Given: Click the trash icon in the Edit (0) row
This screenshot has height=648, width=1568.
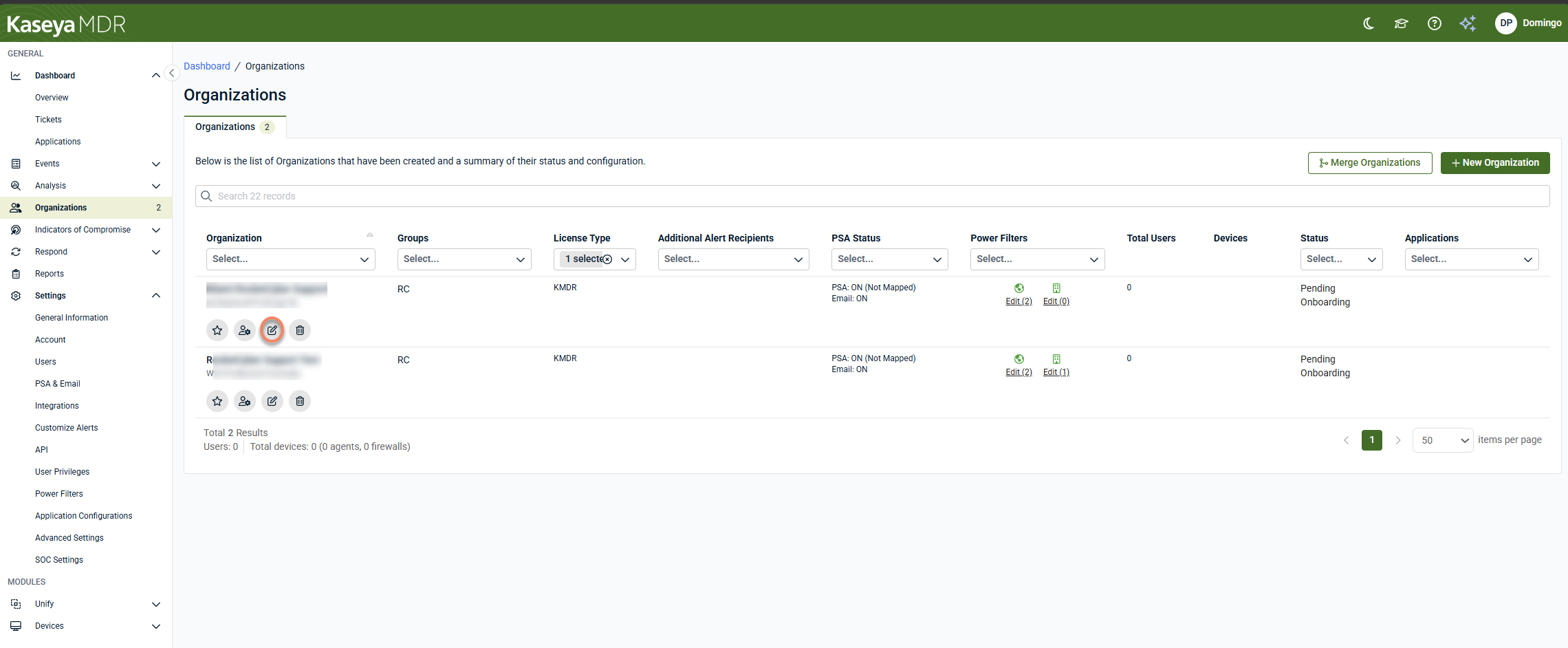Looking at the screenshot, I should (300, 330).
